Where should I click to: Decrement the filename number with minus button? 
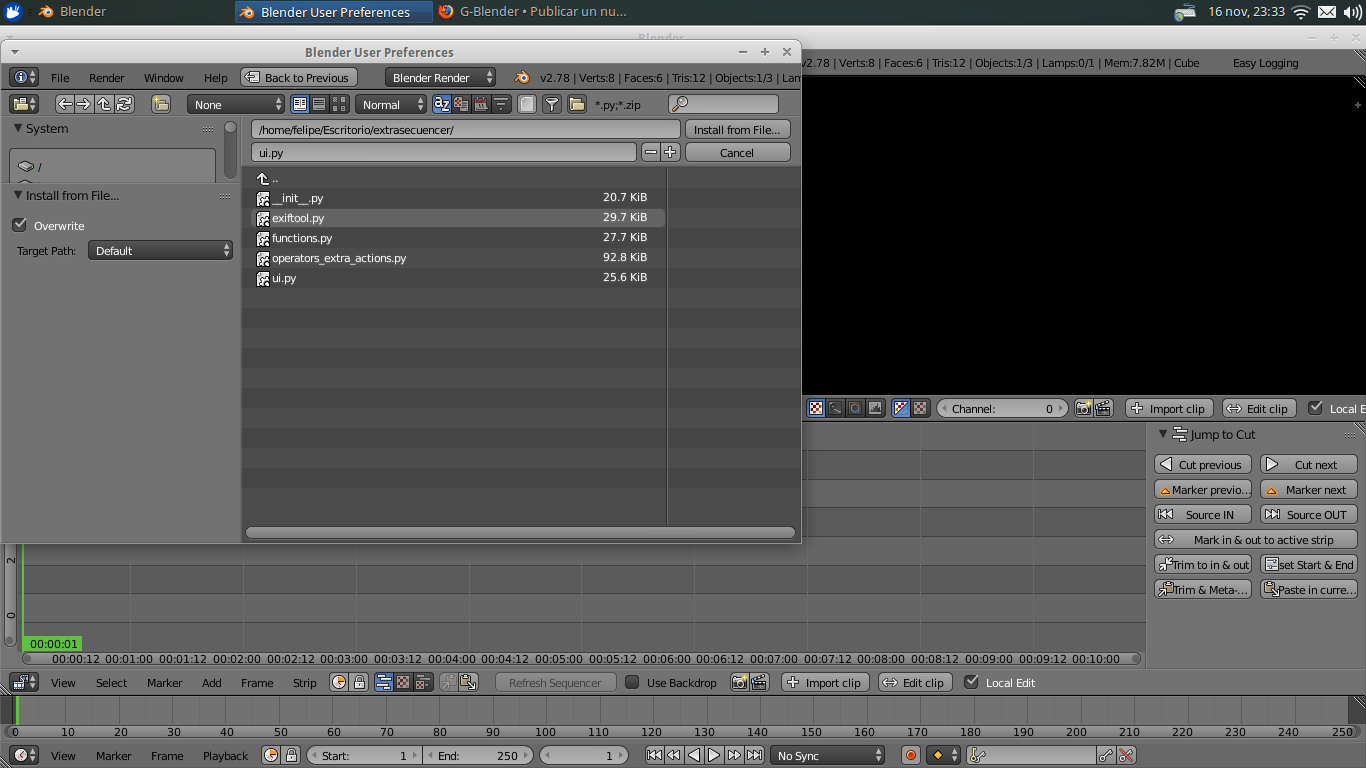pos(651,152)
